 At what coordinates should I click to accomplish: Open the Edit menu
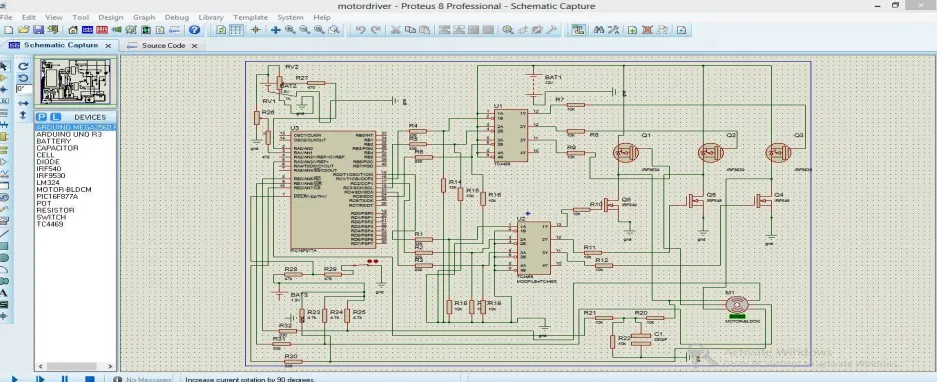28,17
